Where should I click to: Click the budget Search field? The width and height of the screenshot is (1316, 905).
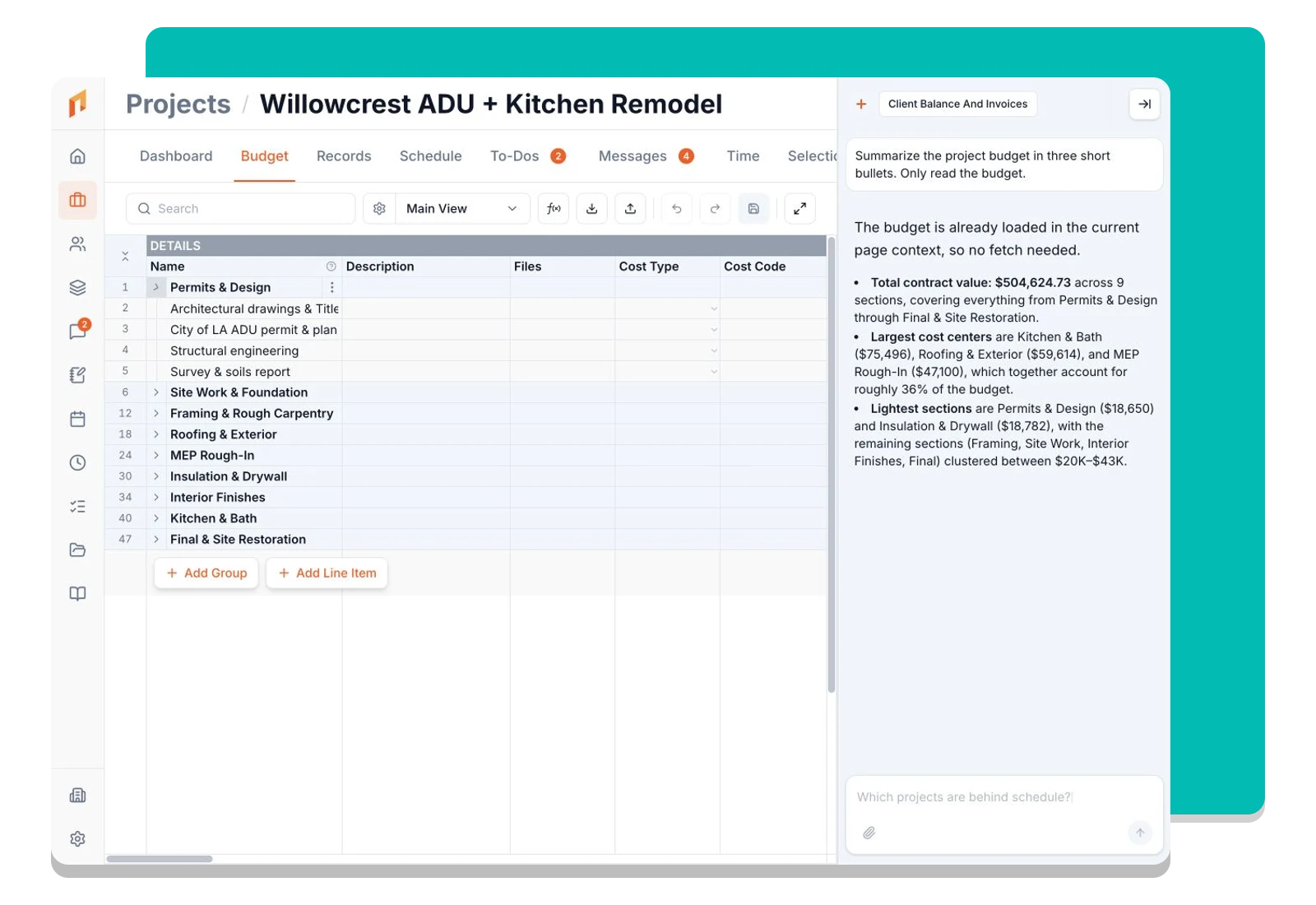point(240,208)
